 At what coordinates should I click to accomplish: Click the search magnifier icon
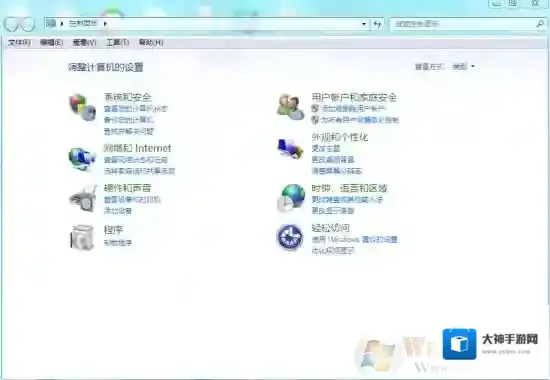click(x=540, y=24)
